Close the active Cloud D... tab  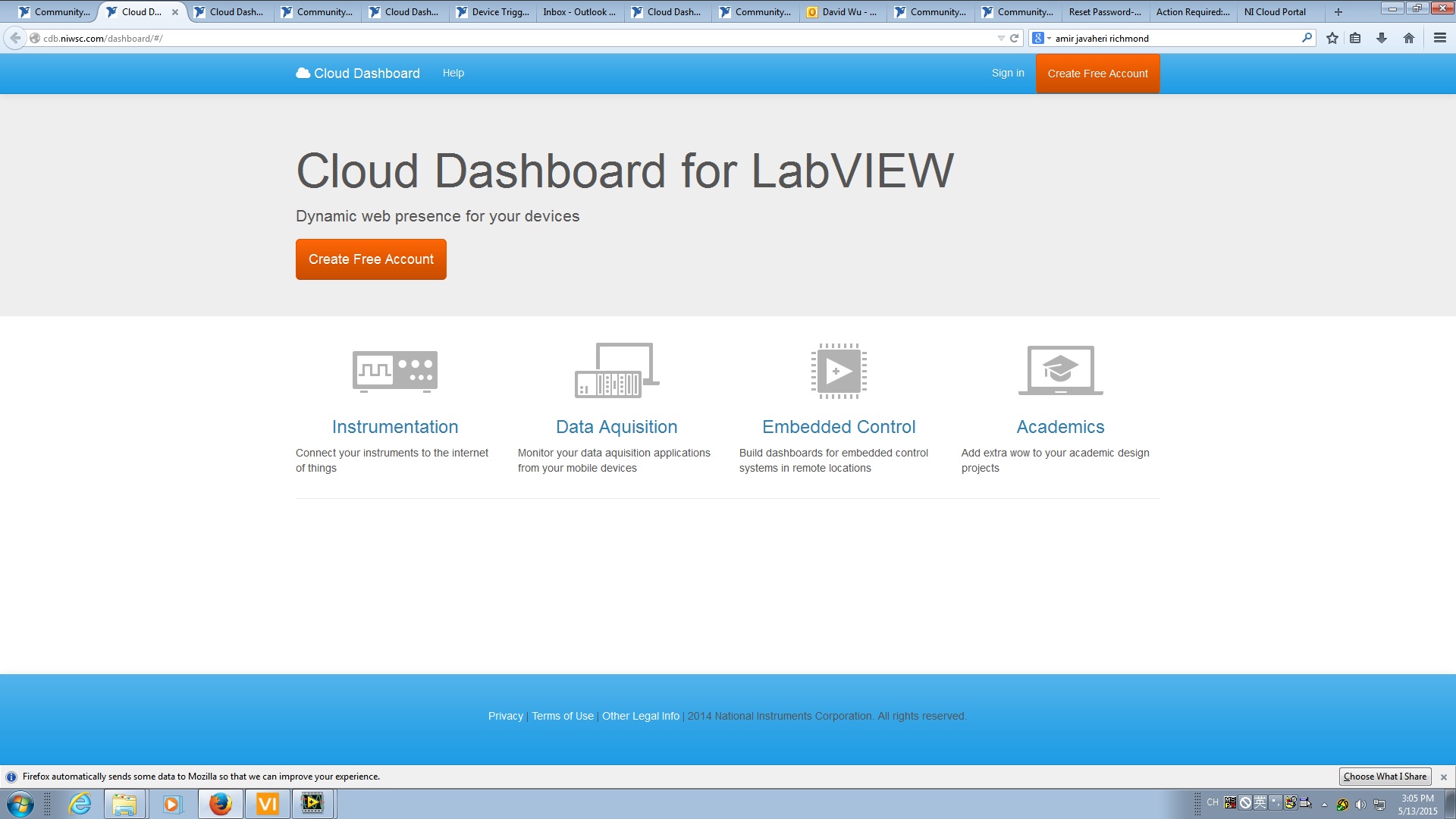(175, 12)
